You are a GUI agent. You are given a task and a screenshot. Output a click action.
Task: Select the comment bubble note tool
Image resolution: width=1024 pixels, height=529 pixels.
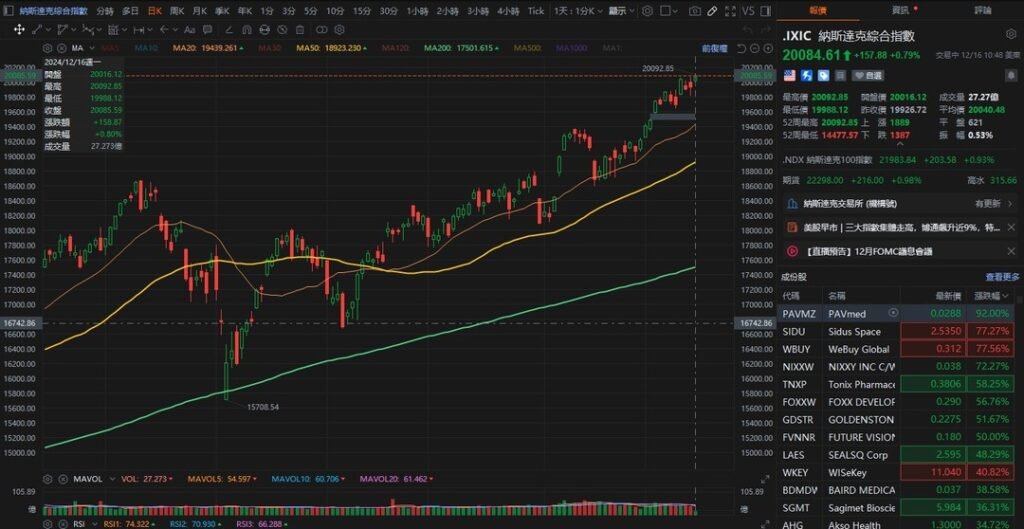click(x=207, y=29)
